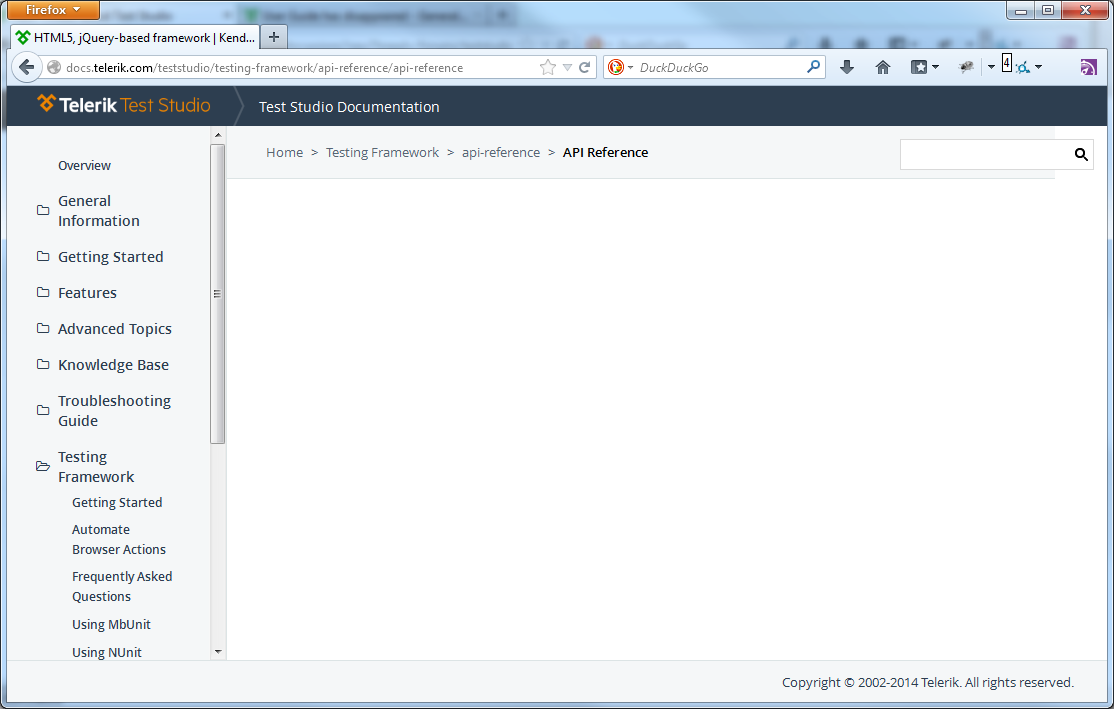The height and width of the screenshot is (709, 1114).
Task: Collapse the open Testing Framework folder icon
Action: (43, 467)
